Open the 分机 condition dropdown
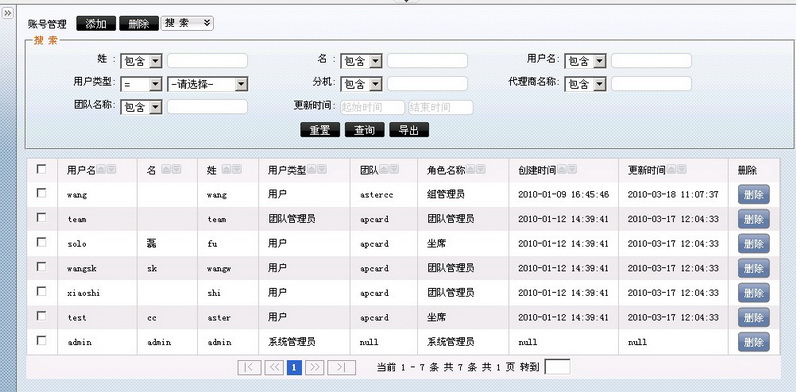 [361, 84]
